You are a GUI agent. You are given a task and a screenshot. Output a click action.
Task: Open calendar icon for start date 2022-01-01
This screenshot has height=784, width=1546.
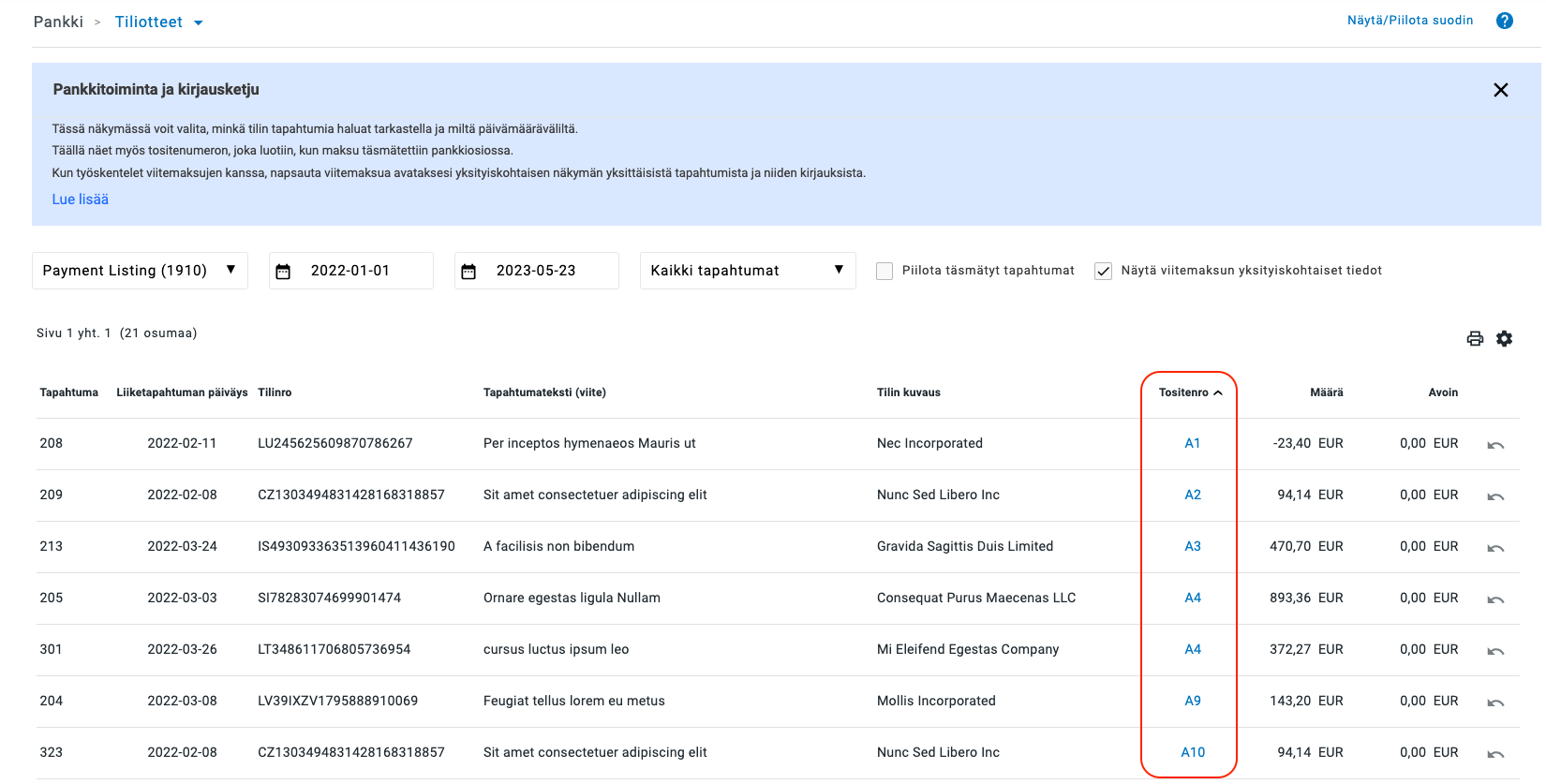click(x=283, y=272)
